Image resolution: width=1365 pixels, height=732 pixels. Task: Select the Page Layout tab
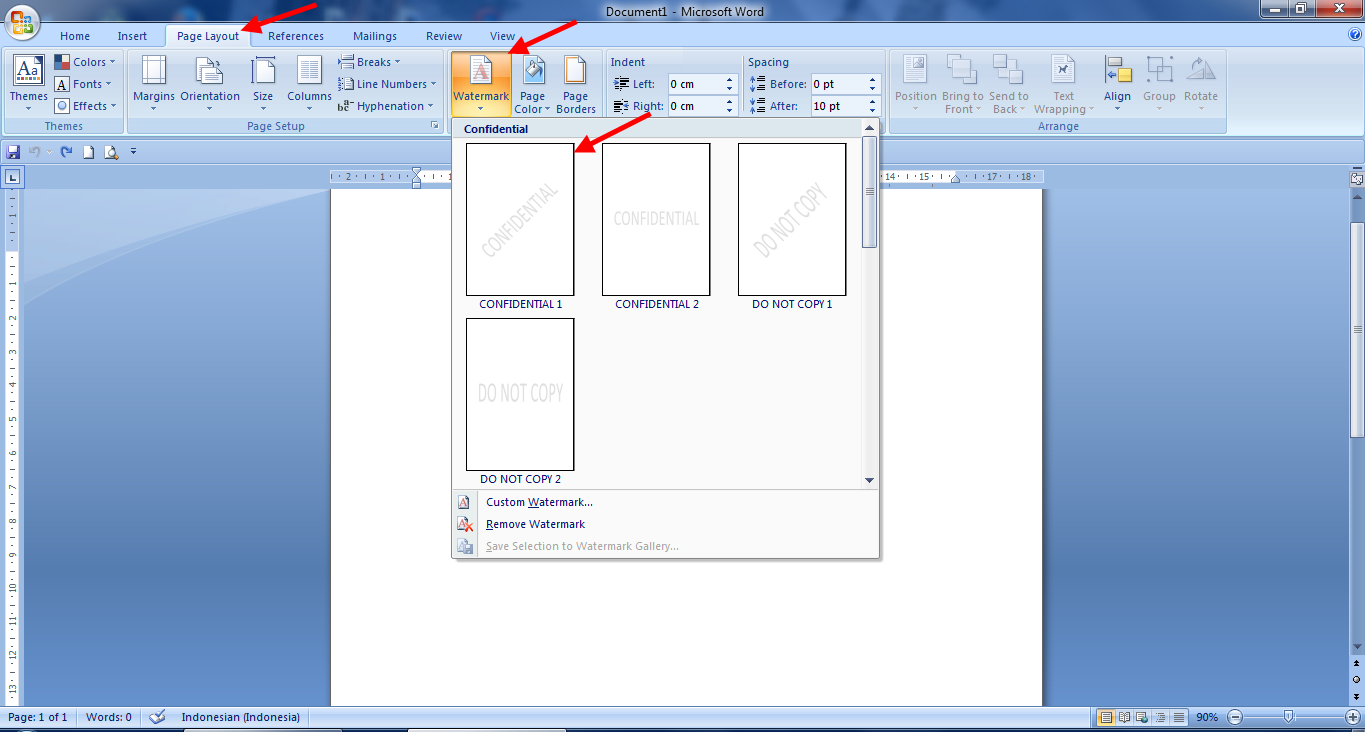pyautogui.click(x=208, y=36)
